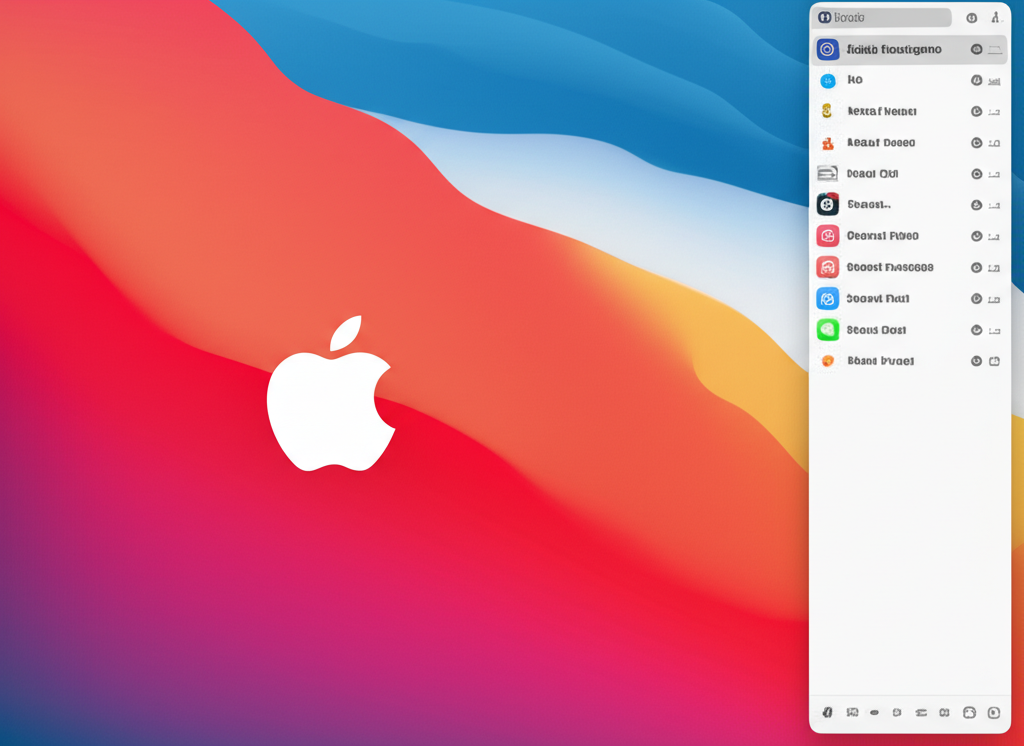Open the orange-red app icon beside "Reant Doeeo"
1024x746 pixels.
tap(827, 142)
